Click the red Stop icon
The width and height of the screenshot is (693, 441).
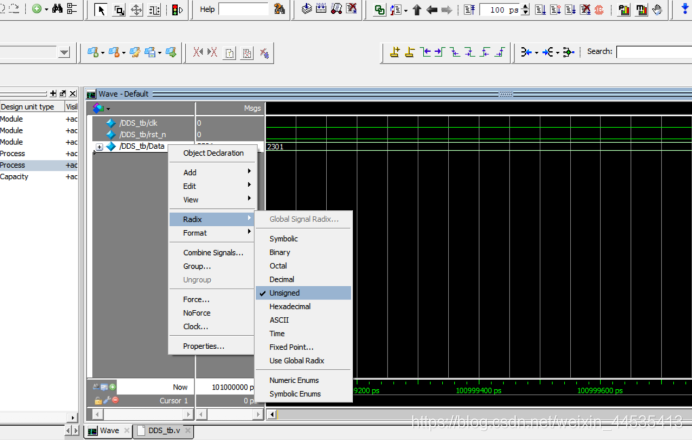[599, 10]
